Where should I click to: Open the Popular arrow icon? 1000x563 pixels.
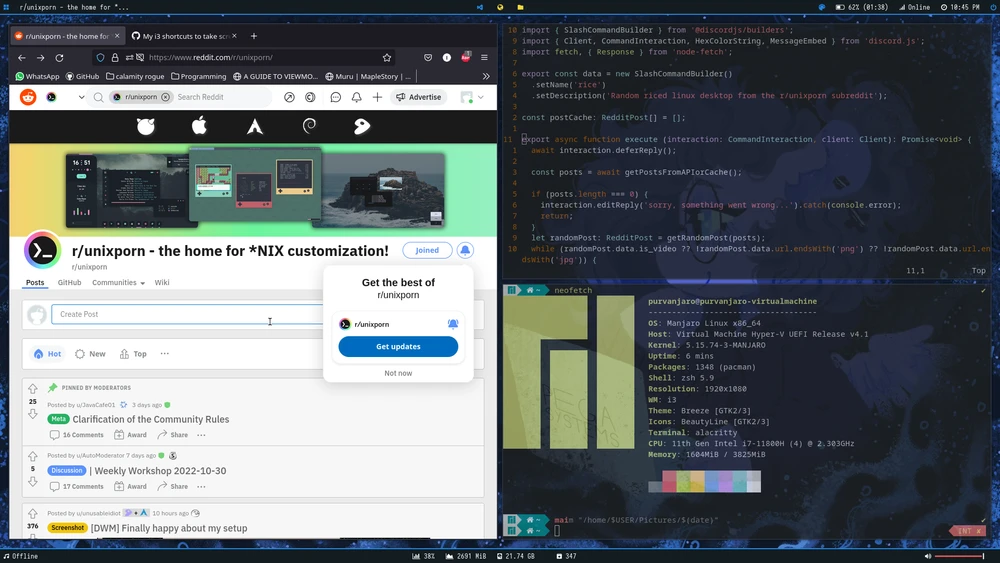click(289, 97)
